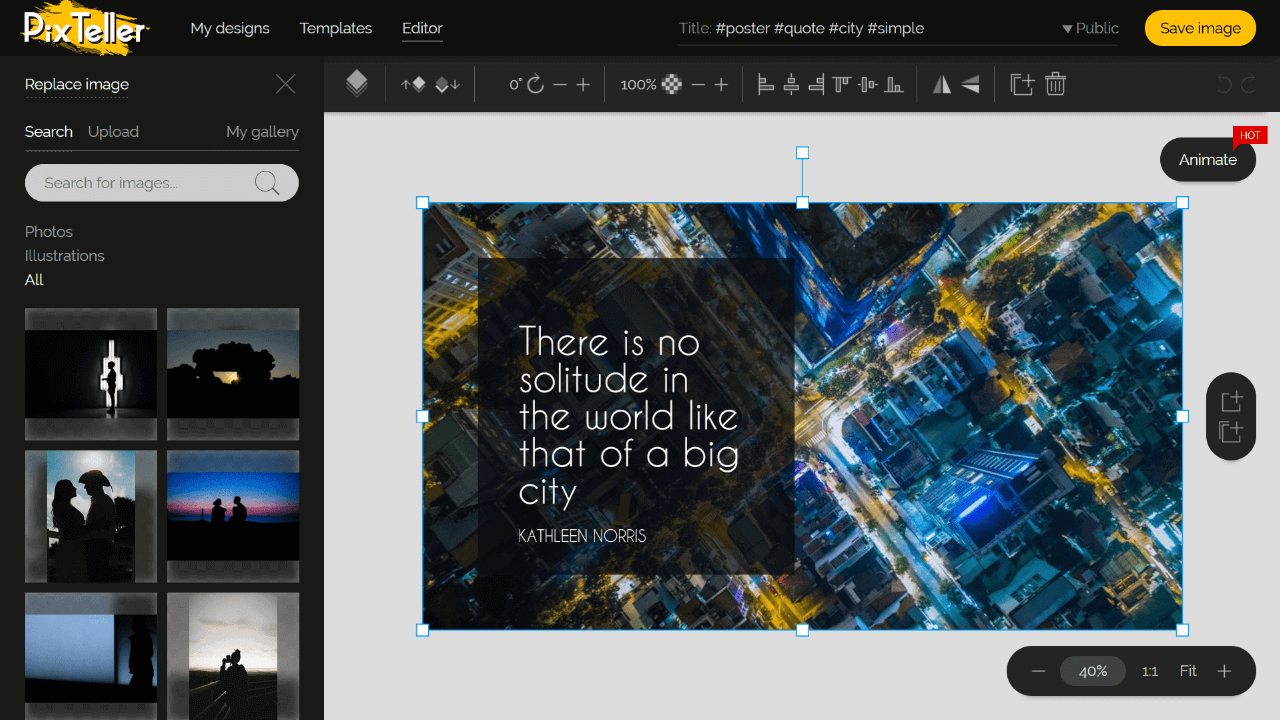Click the quote text on canvas
Screen dimensions: 1280x720
pyautogui.click(x=628, y=416)
